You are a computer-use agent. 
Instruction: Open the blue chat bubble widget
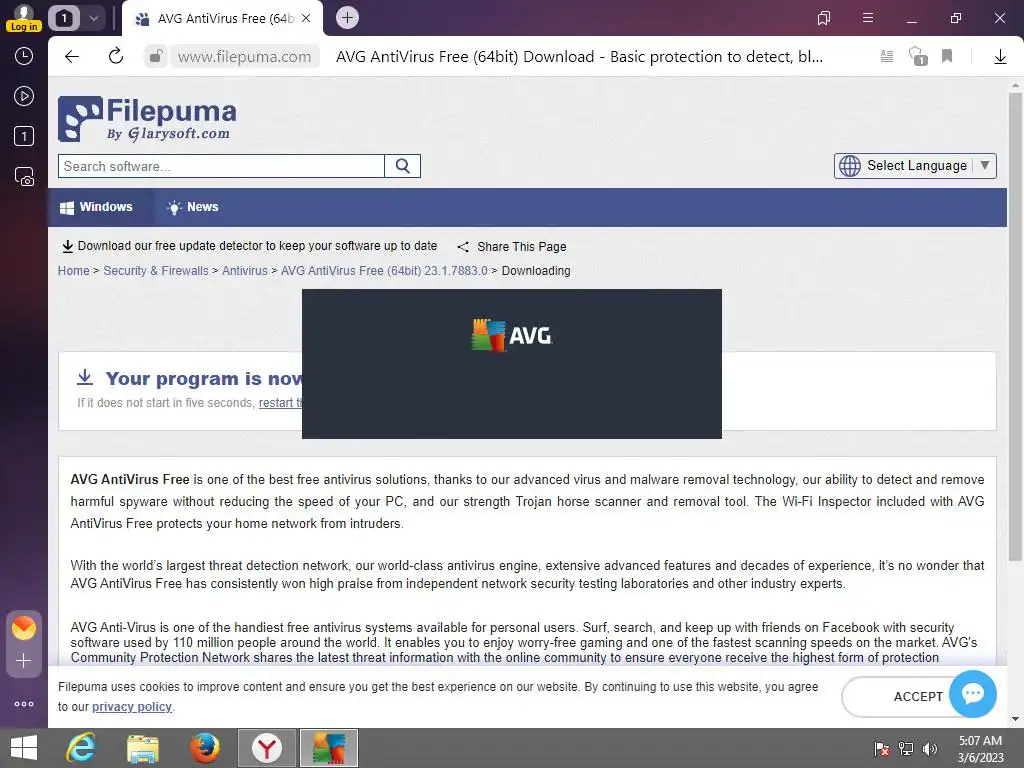tap(972, 694)
